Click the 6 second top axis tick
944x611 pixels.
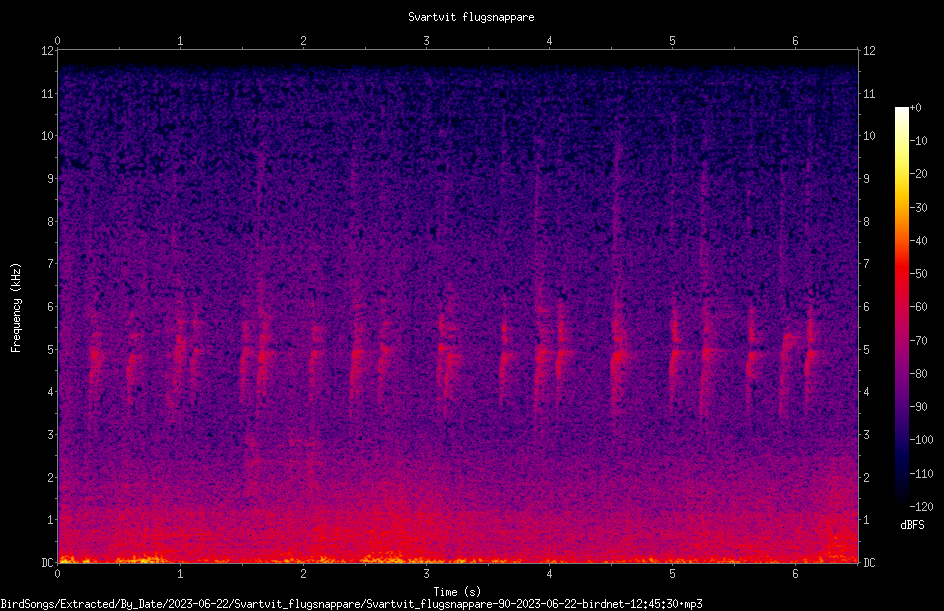coord(795,41)
